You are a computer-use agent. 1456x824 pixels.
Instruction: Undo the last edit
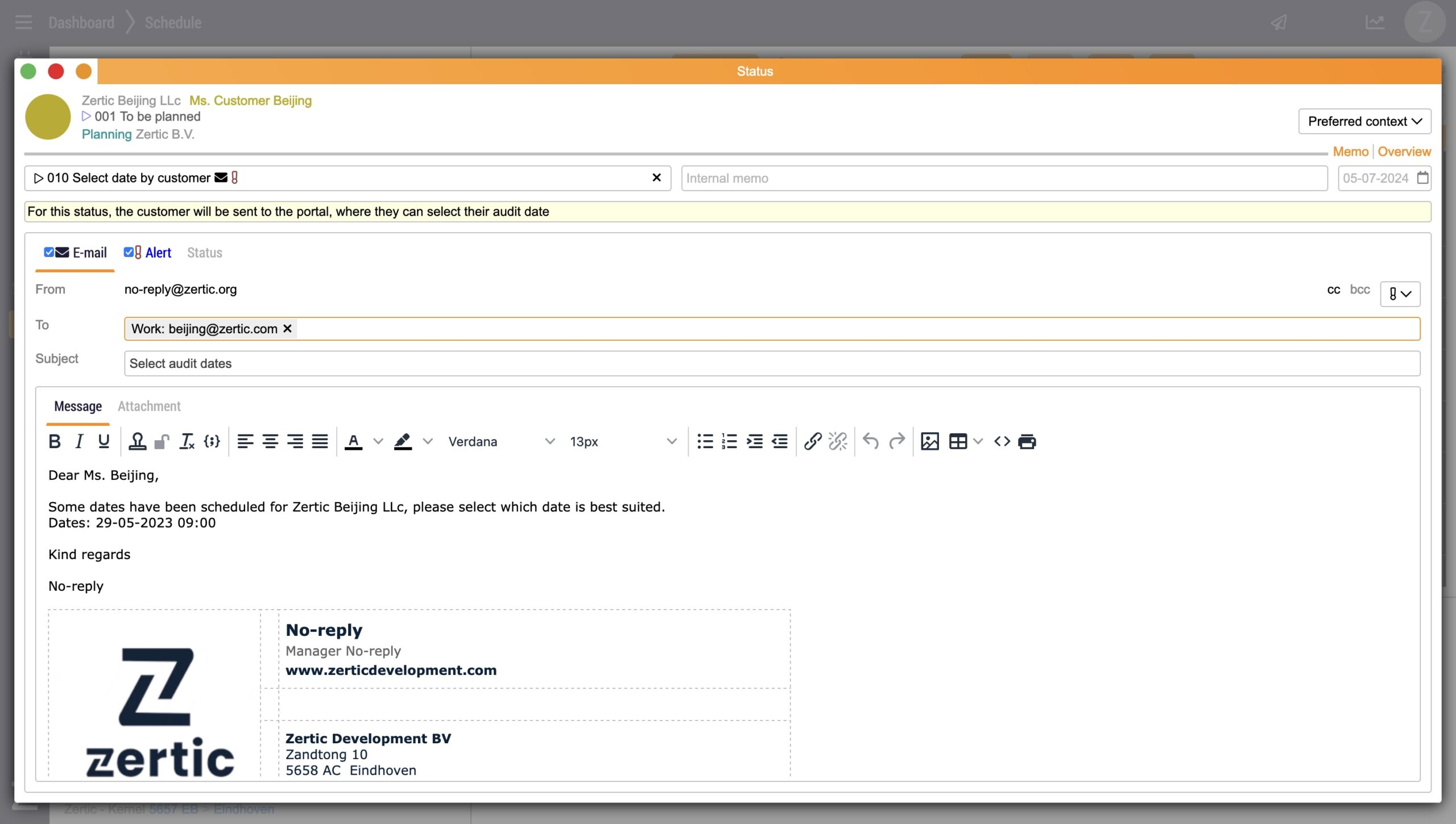point(870,441)
